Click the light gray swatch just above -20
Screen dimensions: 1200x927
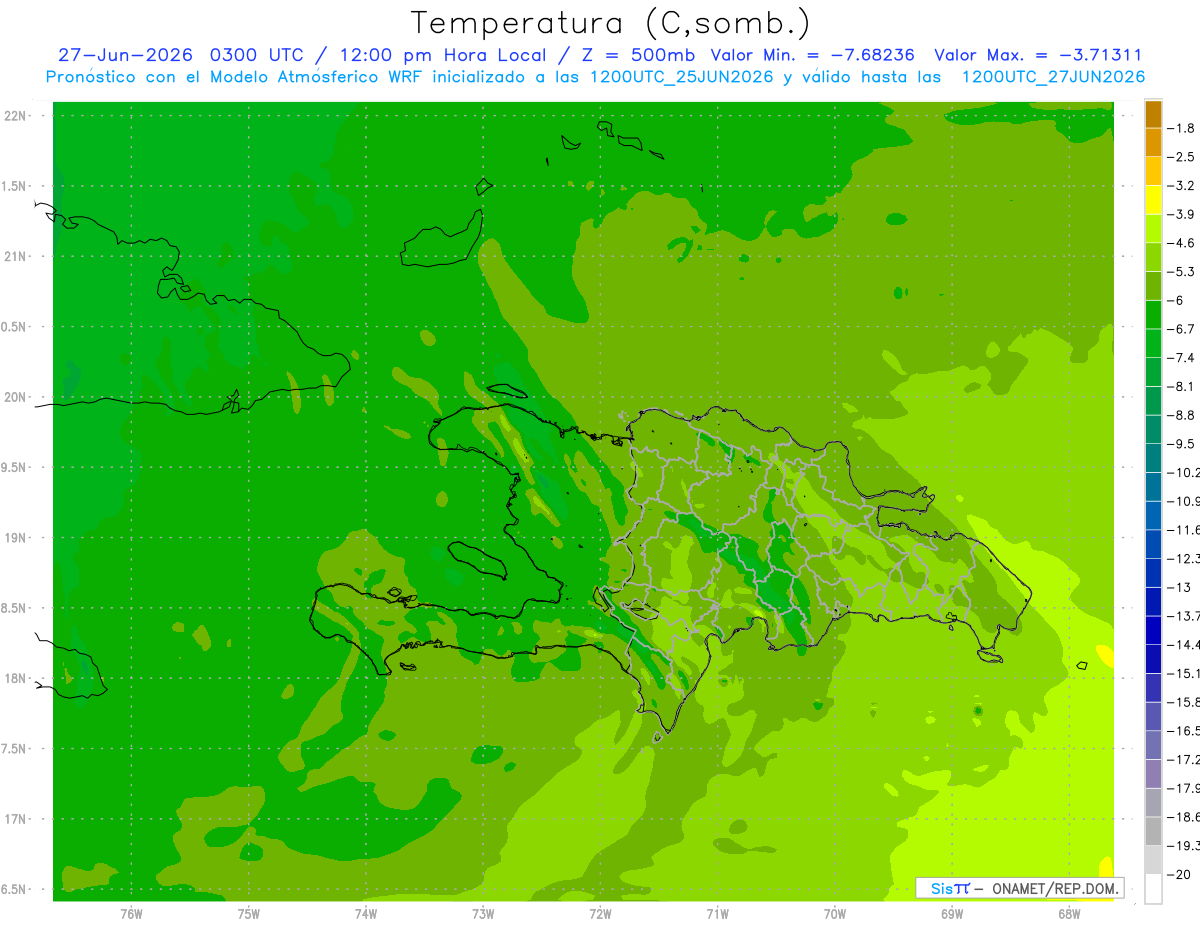click(x=1153, y=860)
